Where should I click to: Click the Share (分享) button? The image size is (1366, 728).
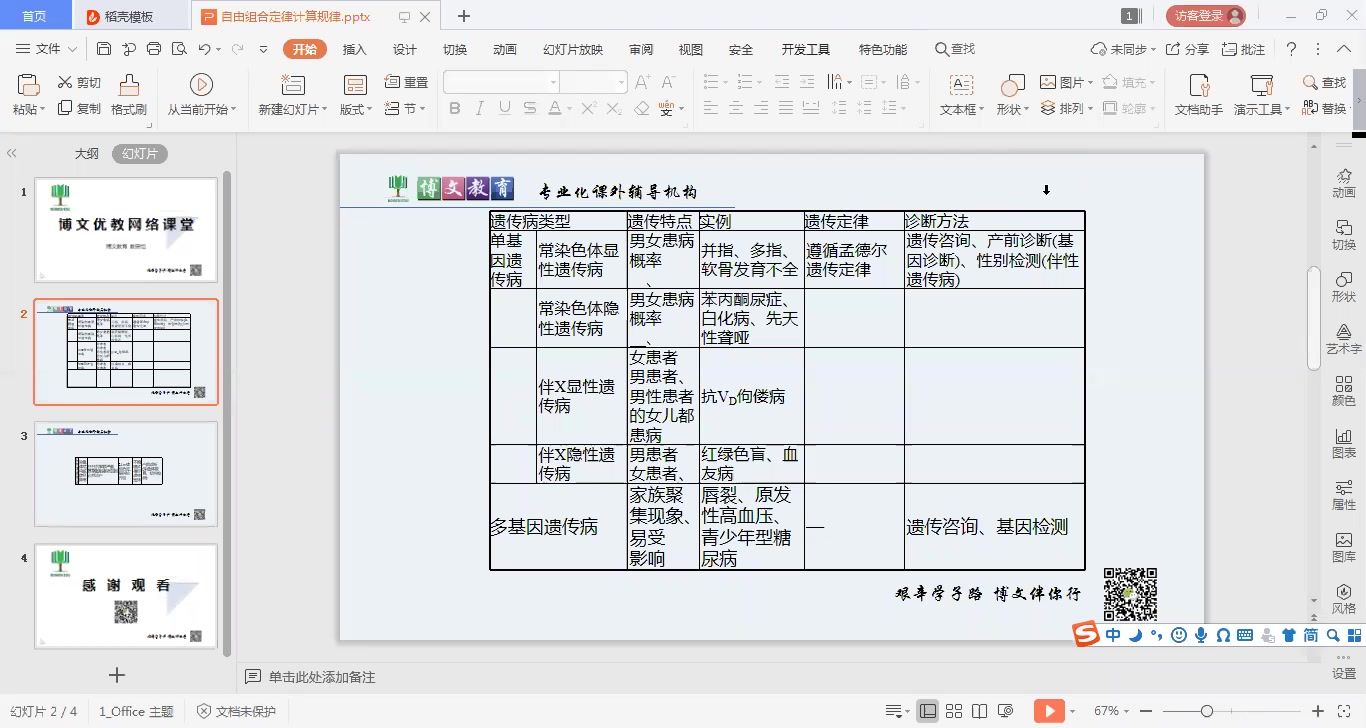[x=1188, y=49]
